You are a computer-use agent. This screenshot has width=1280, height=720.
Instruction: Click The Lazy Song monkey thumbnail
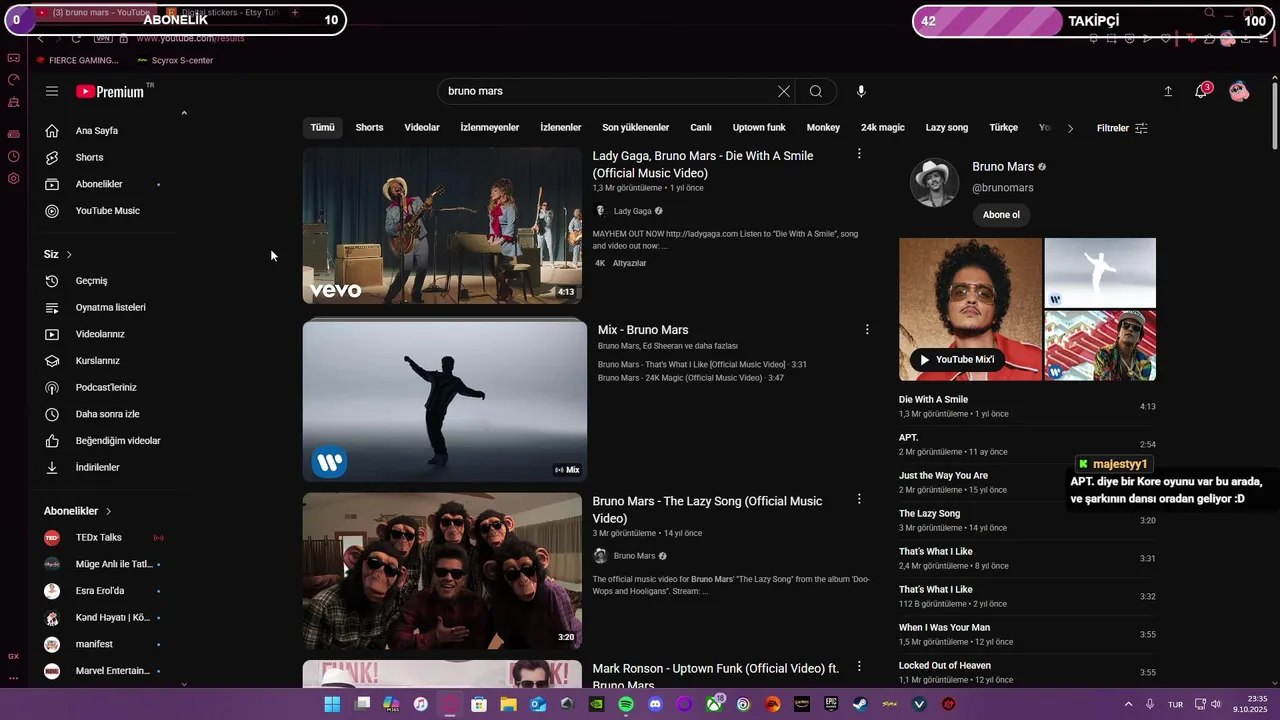click(x=442, y=571)
